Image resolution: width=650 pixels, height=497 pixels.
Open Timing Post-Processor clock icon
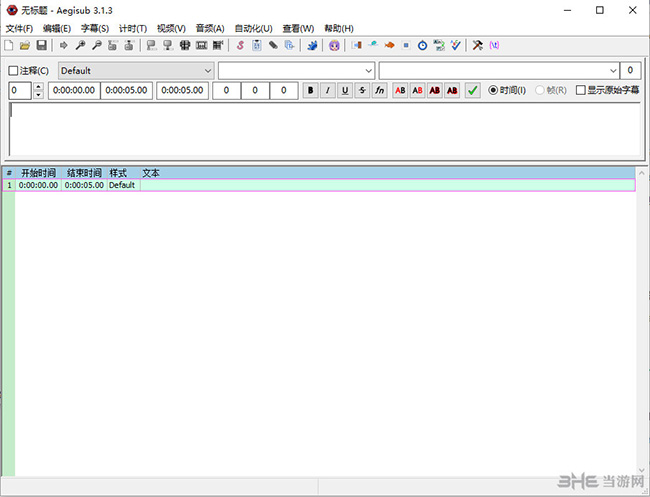(x=422, y=45)
